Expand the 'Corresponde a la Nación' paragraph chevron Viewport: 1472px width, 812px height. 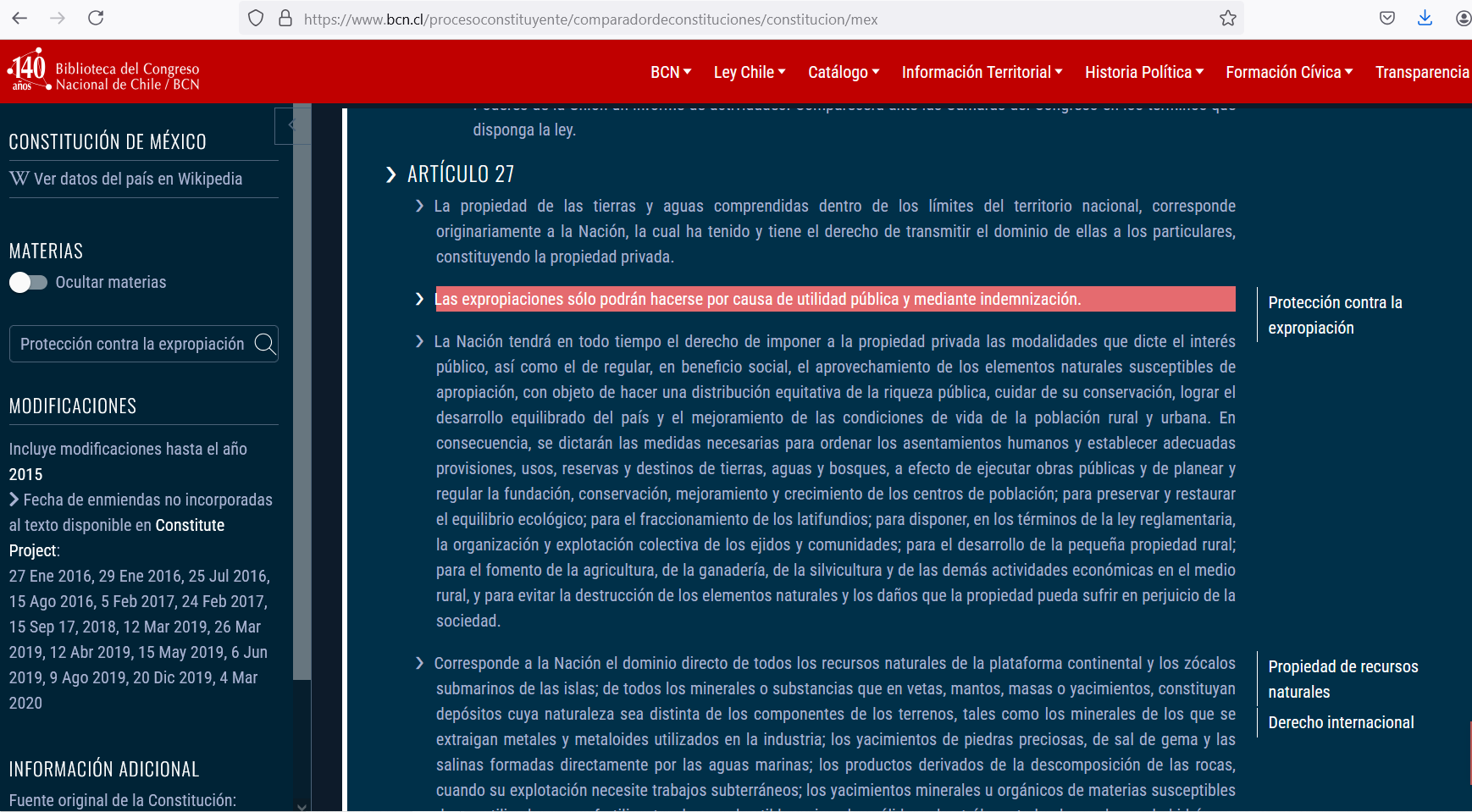419,663
